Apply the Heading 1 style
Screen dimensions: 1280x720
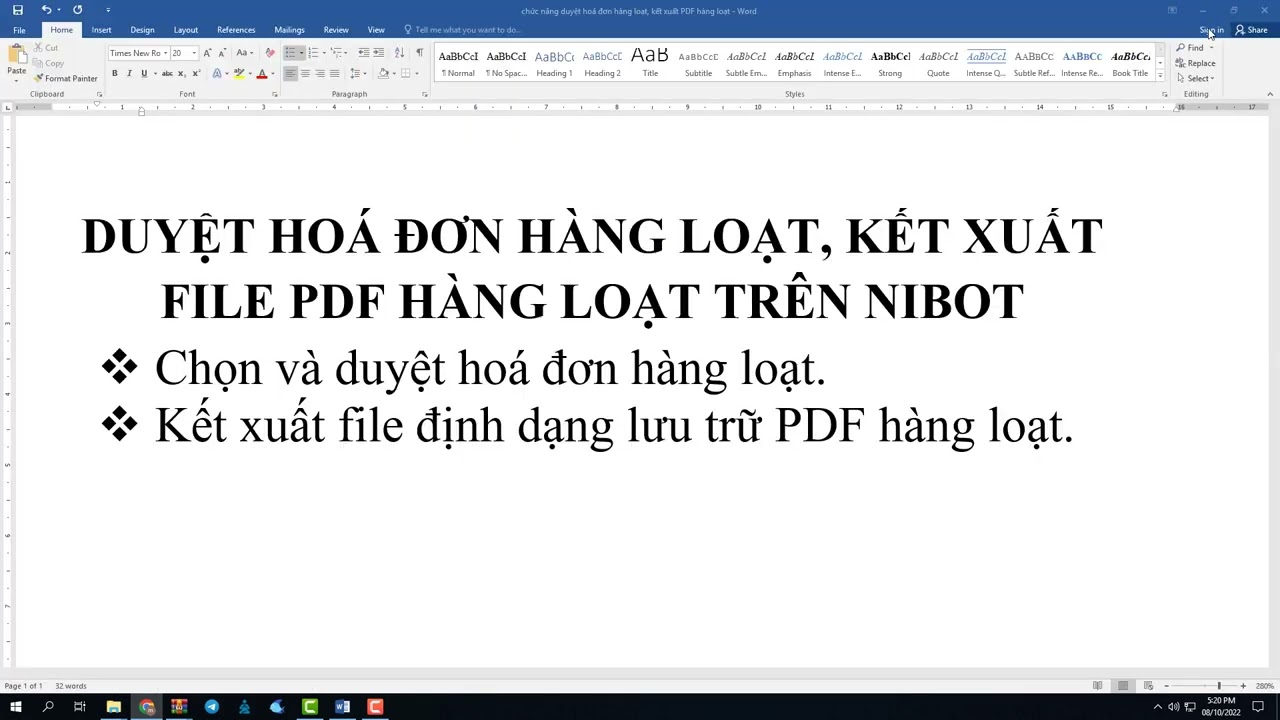554,63
